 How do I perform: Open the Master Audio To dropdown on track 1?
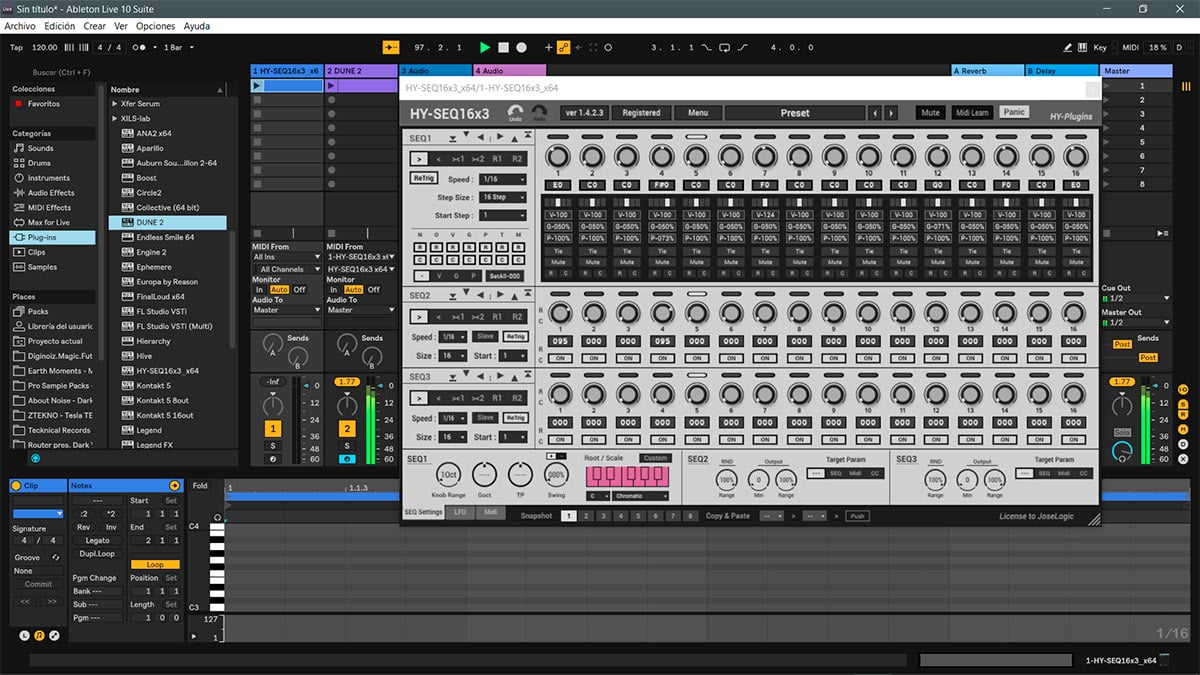click(287, 310)
